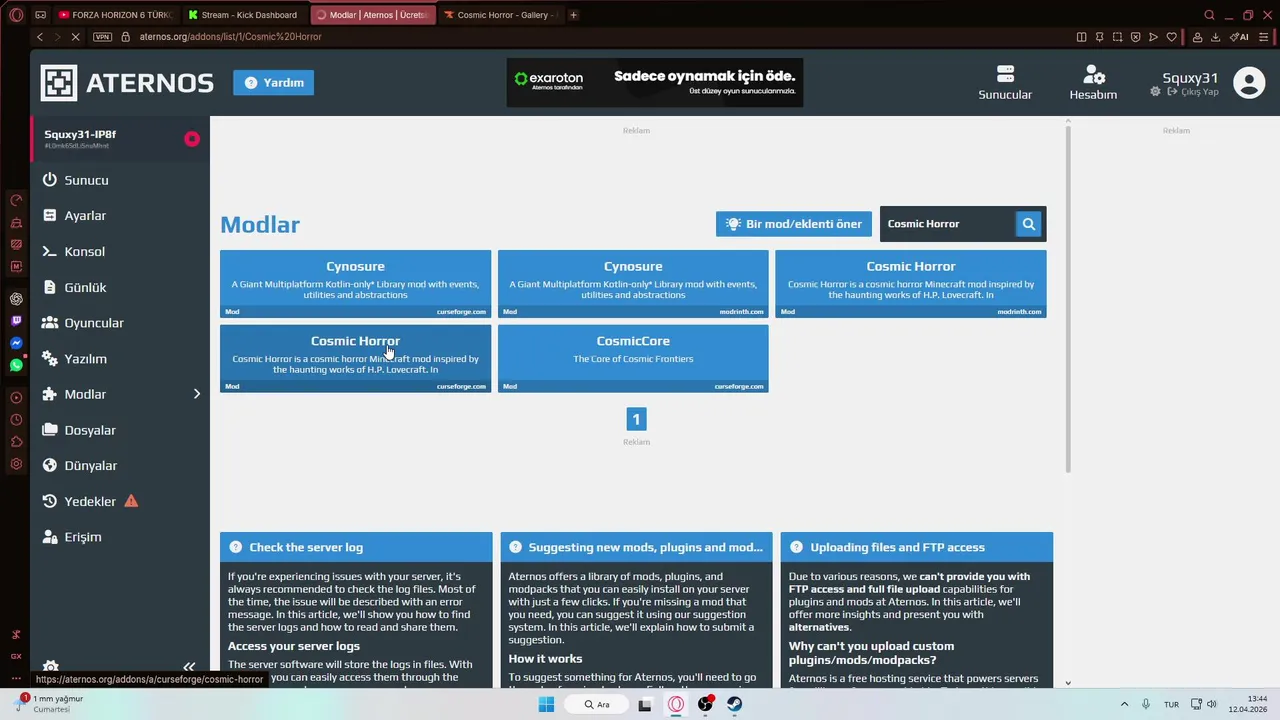Open the Sunucular servers icon

1005,75
